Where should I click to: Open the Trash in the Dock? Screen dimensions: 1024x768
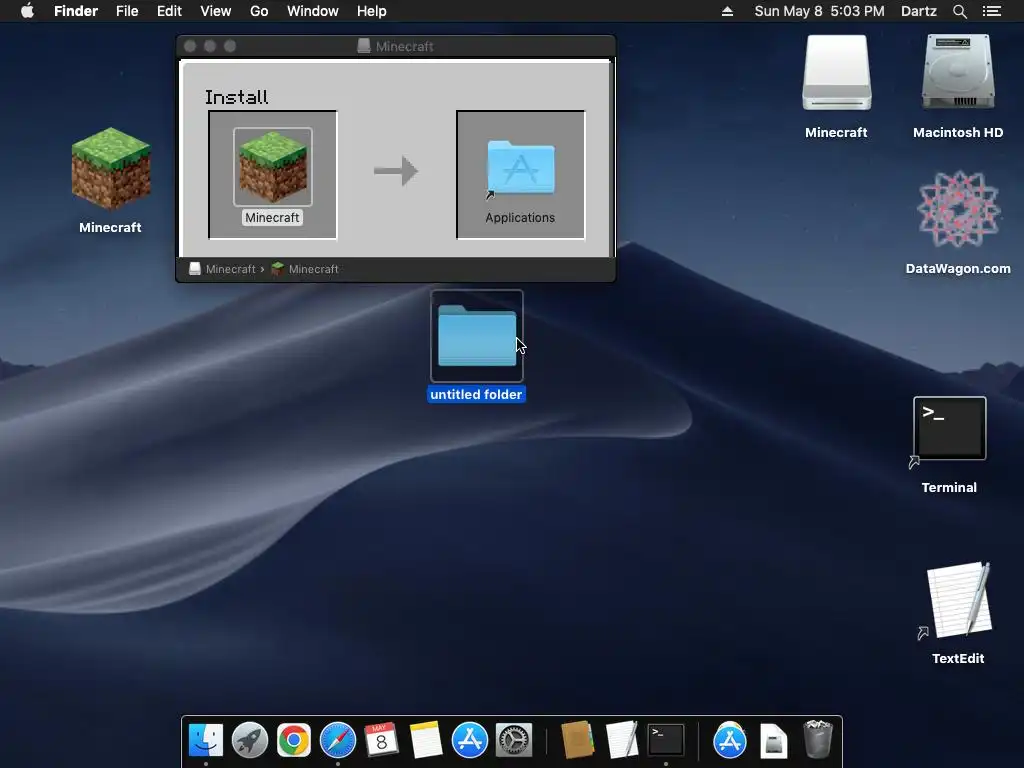[x=818, y=739]
